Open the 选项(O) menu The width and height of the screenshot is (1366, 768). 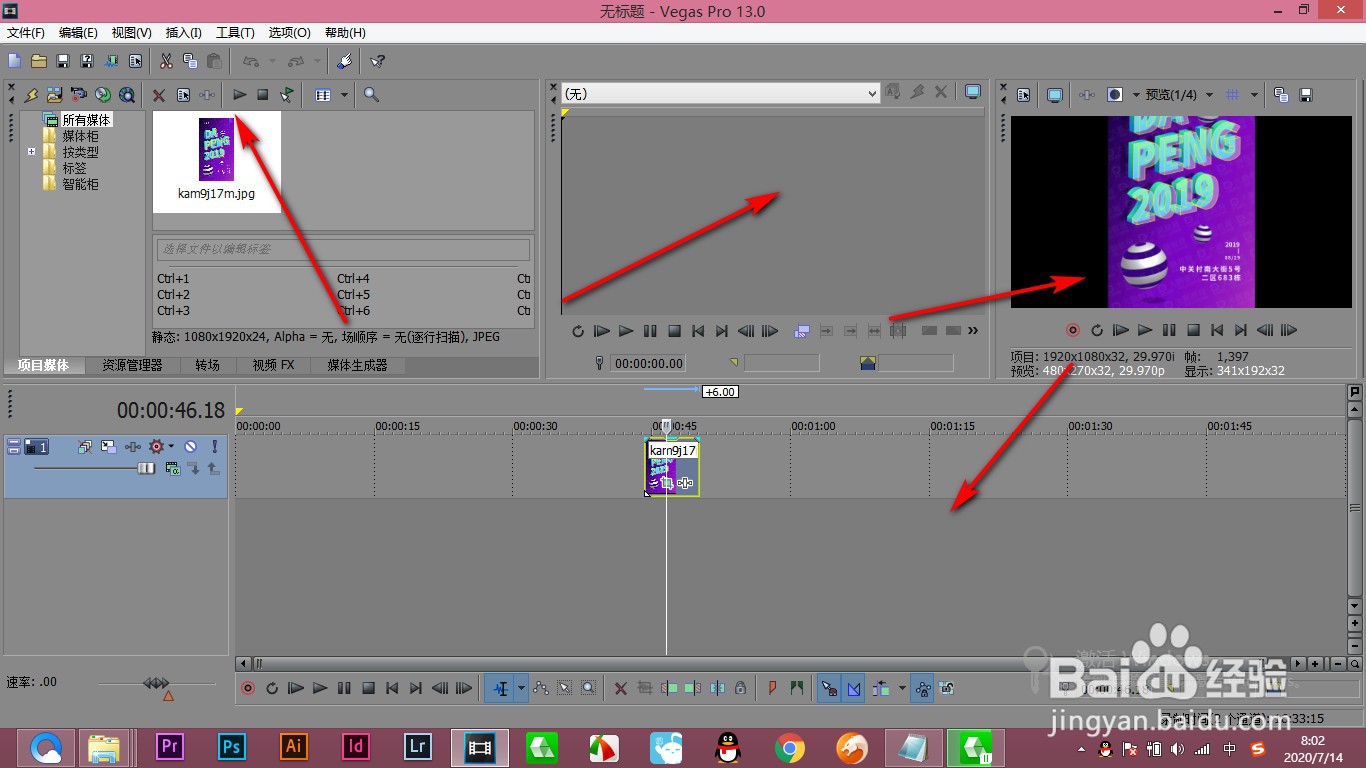pyautogui.click(x=289, y=33)
